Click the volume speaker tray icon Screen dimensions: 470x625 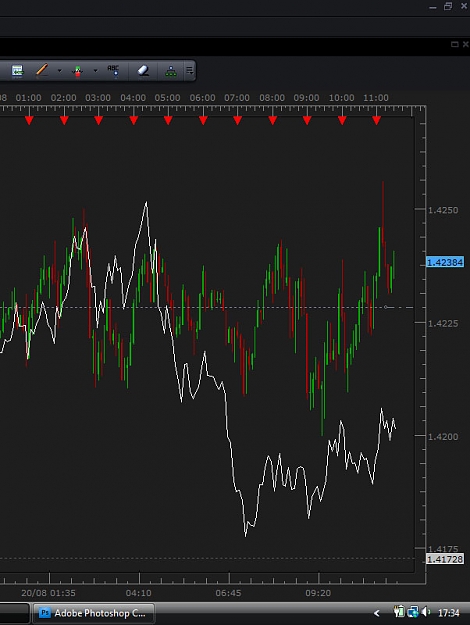click(426, 612)
